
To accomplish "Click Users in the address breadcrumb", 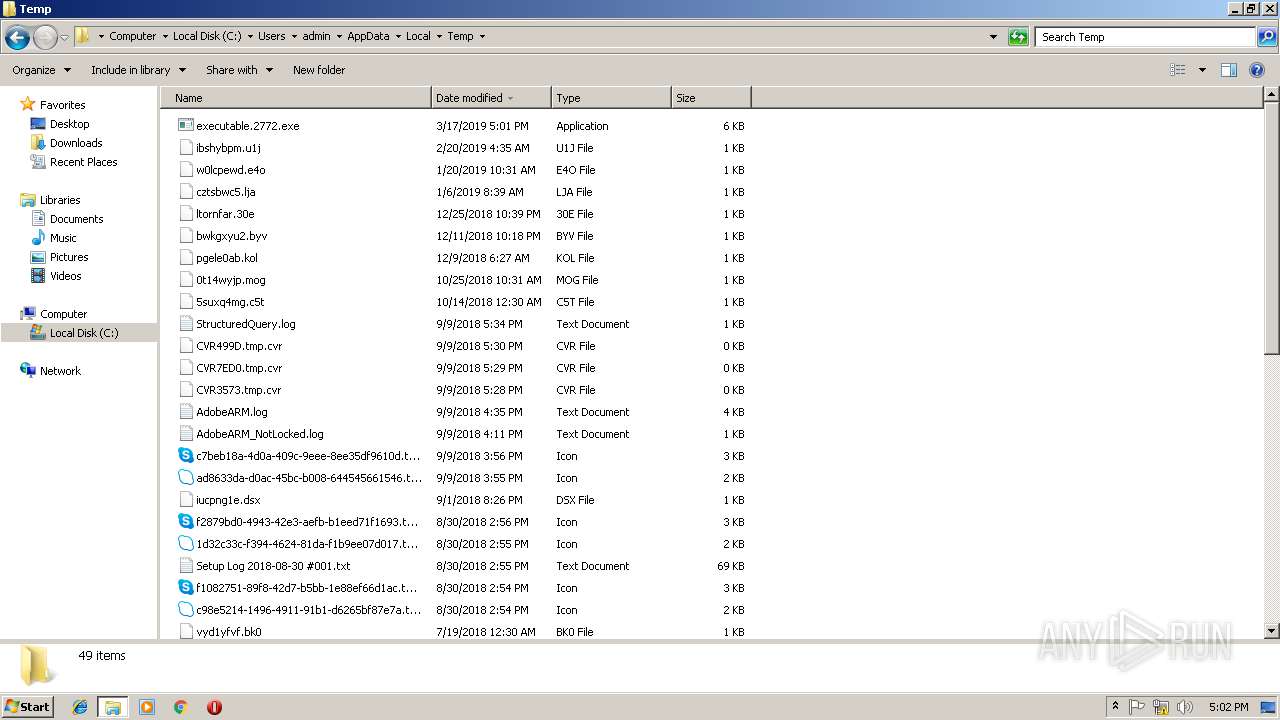I will [x=272, y=36].
